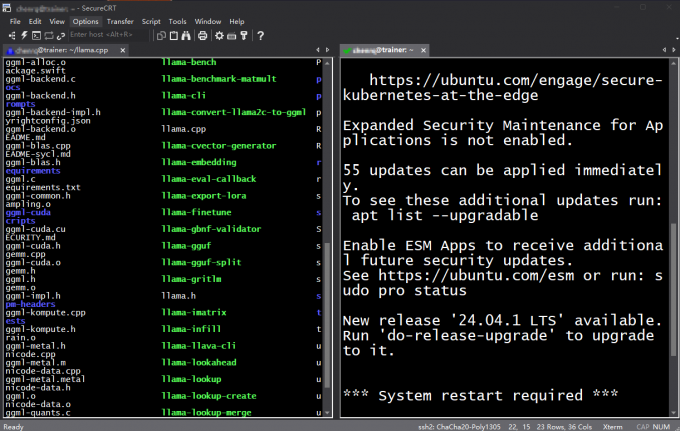Click the ggml-kompute.cpp file name

coord(46,313)
